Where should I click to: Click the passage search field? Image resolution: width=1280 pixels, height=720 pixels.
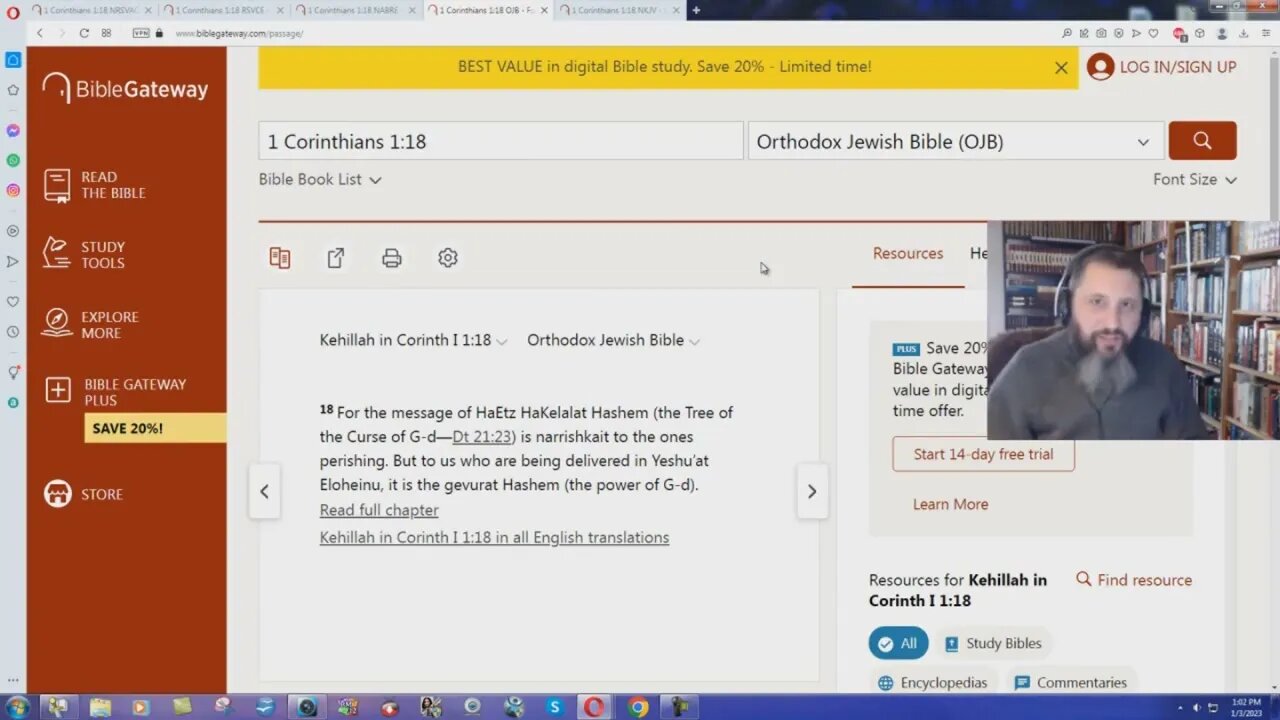(500, 141)
